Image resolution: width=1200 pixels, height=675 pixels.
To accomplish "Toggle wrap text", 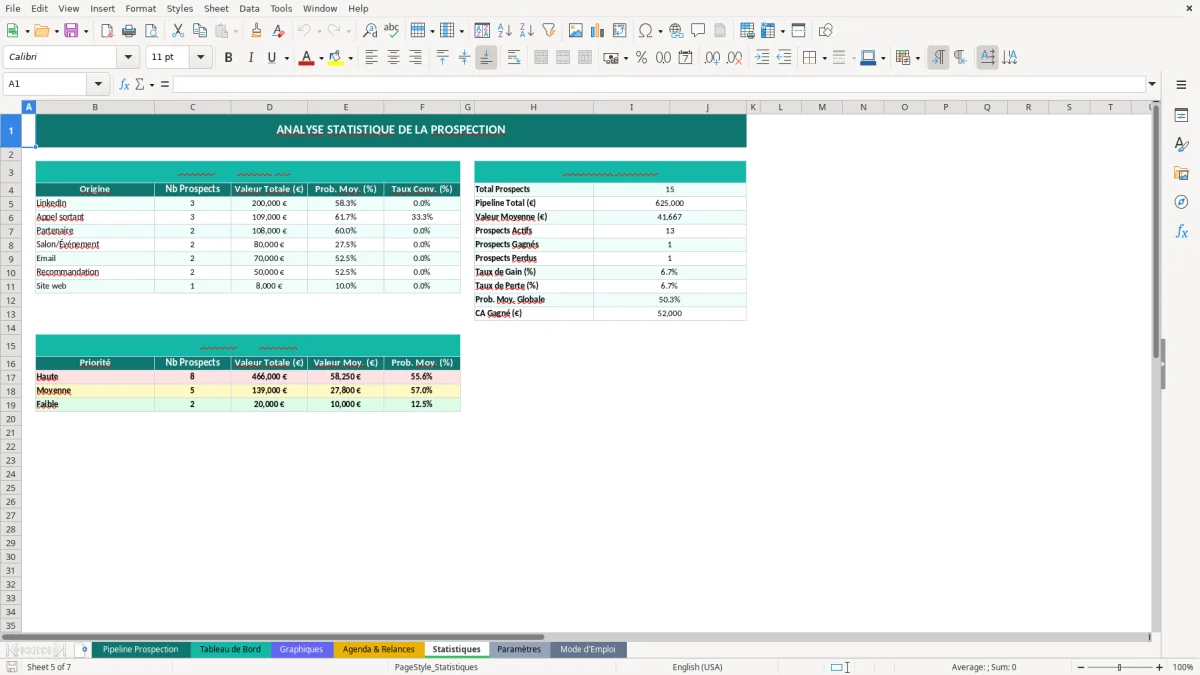I will (514, 58).
